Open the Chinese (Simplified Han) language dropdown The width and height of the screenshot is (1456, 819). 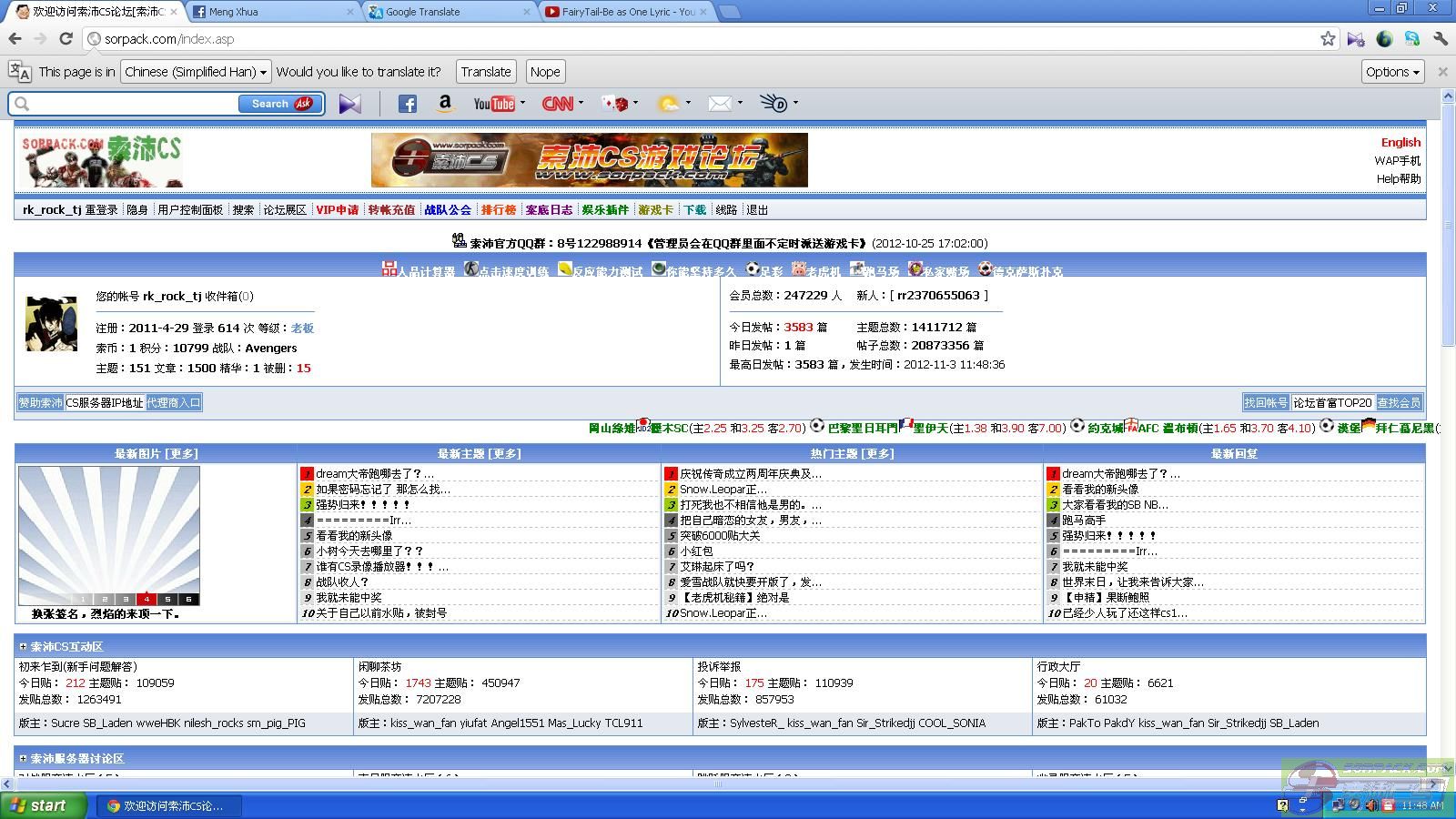[196, 72]
